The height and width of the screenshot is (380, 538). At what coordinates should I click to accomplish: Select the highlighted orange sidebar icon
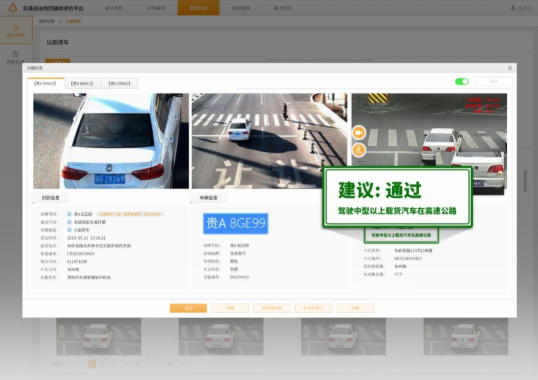[x=16, y=30]
